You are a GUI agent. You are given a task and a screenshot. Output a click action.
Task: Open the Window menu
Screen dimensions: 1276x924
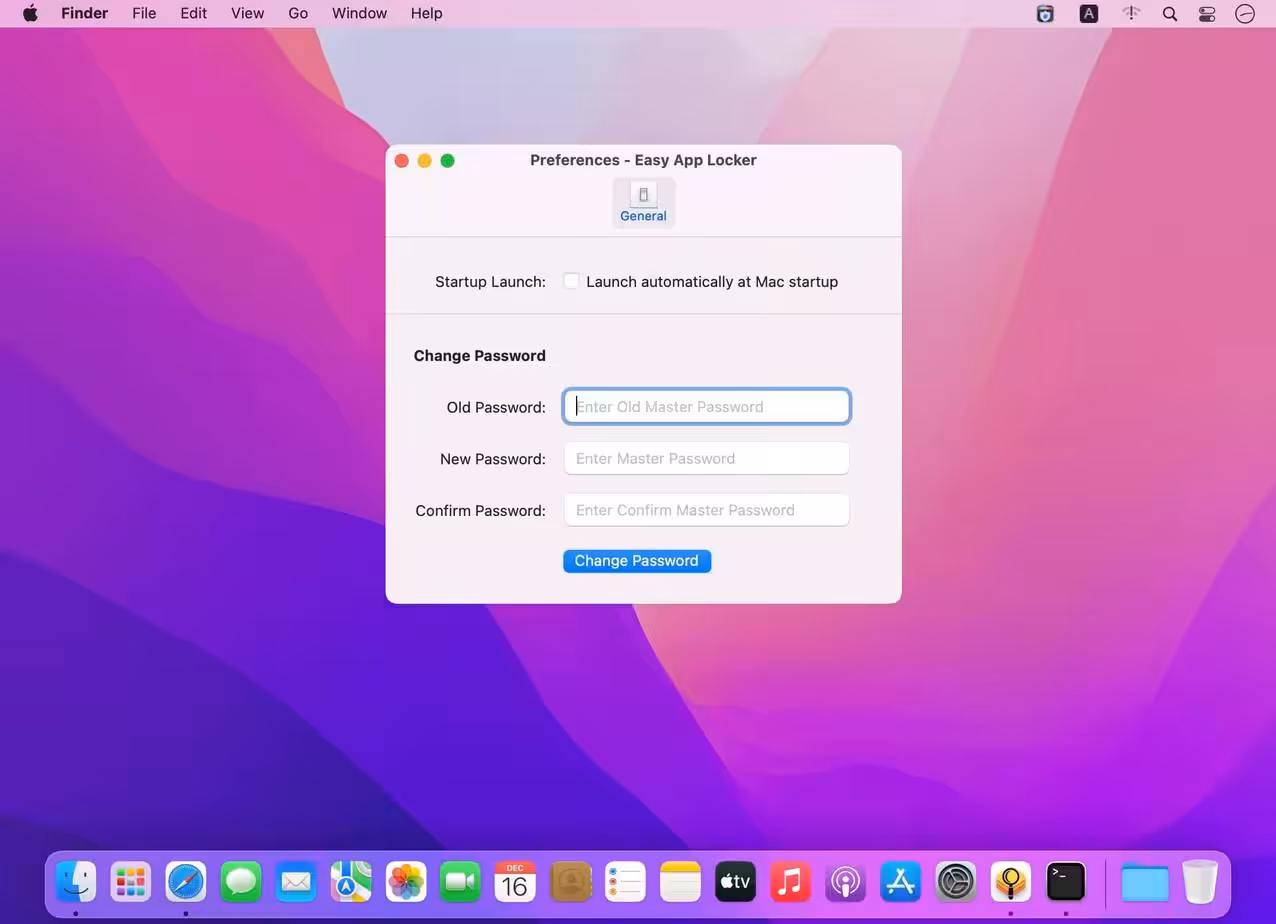pyautogui.click(x=359, y=13)
